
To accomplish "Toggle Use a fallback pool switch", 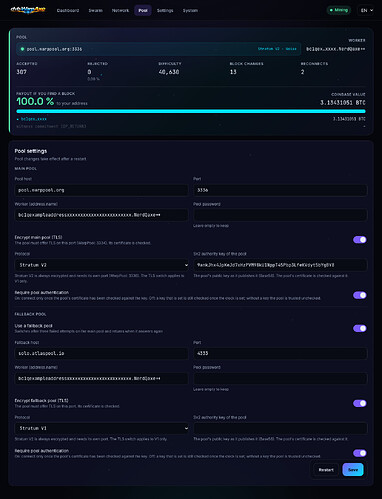I will coord(360,328).
